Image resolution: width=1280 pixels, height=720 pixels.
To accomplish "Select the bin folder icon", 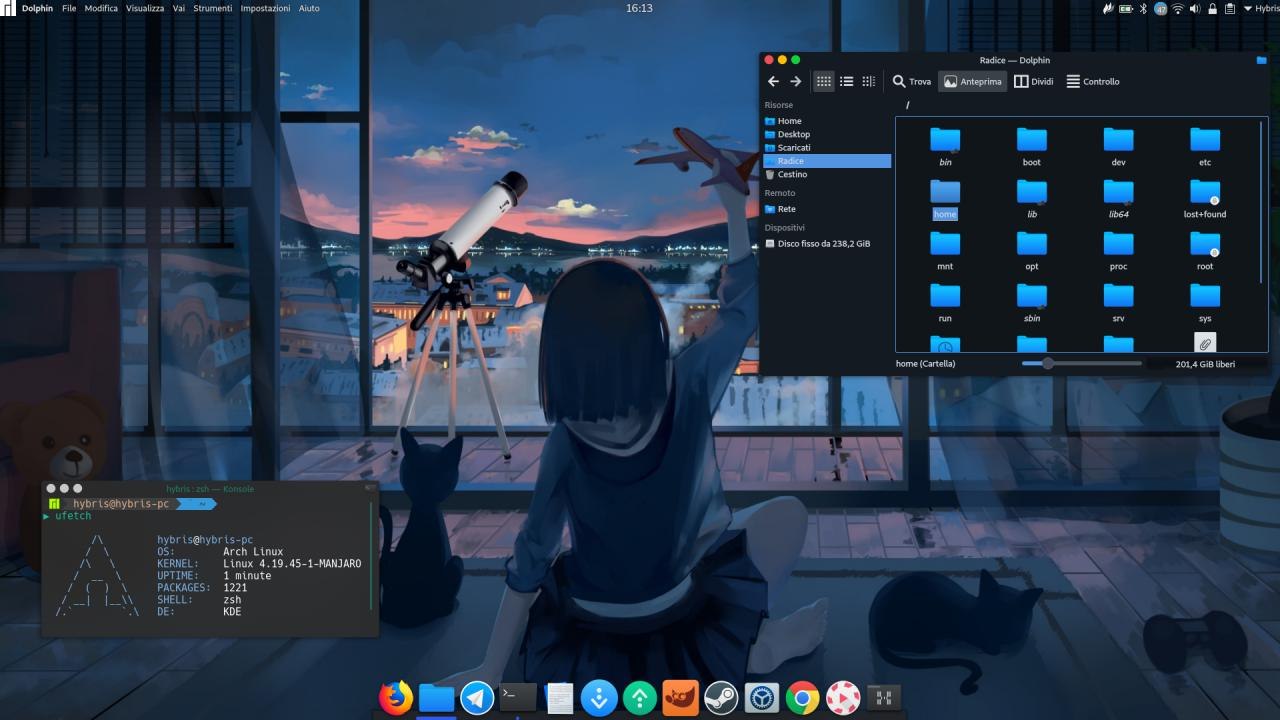I will (x=945, y=140).
